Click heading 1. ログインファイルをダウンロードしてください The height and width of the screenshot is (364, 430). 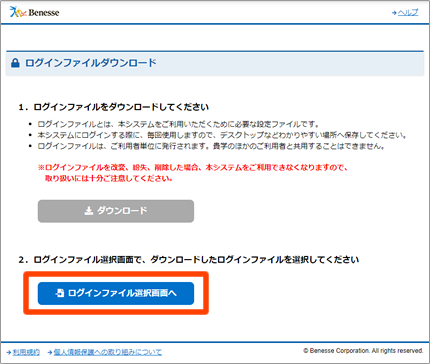[114, 107]
